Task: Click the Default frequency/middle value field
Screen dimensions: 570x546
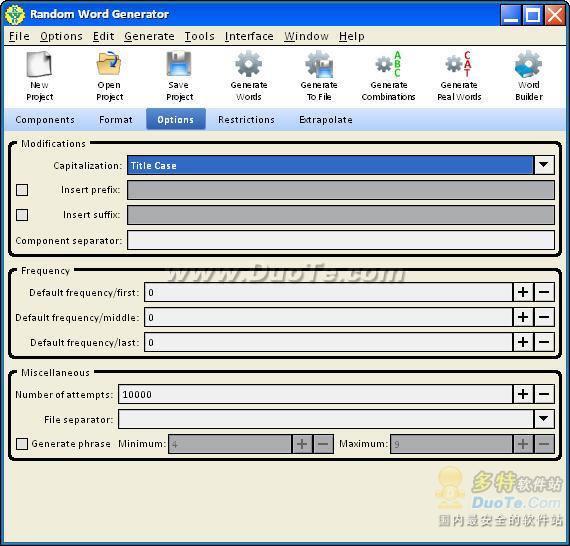Action: (329, 317)
